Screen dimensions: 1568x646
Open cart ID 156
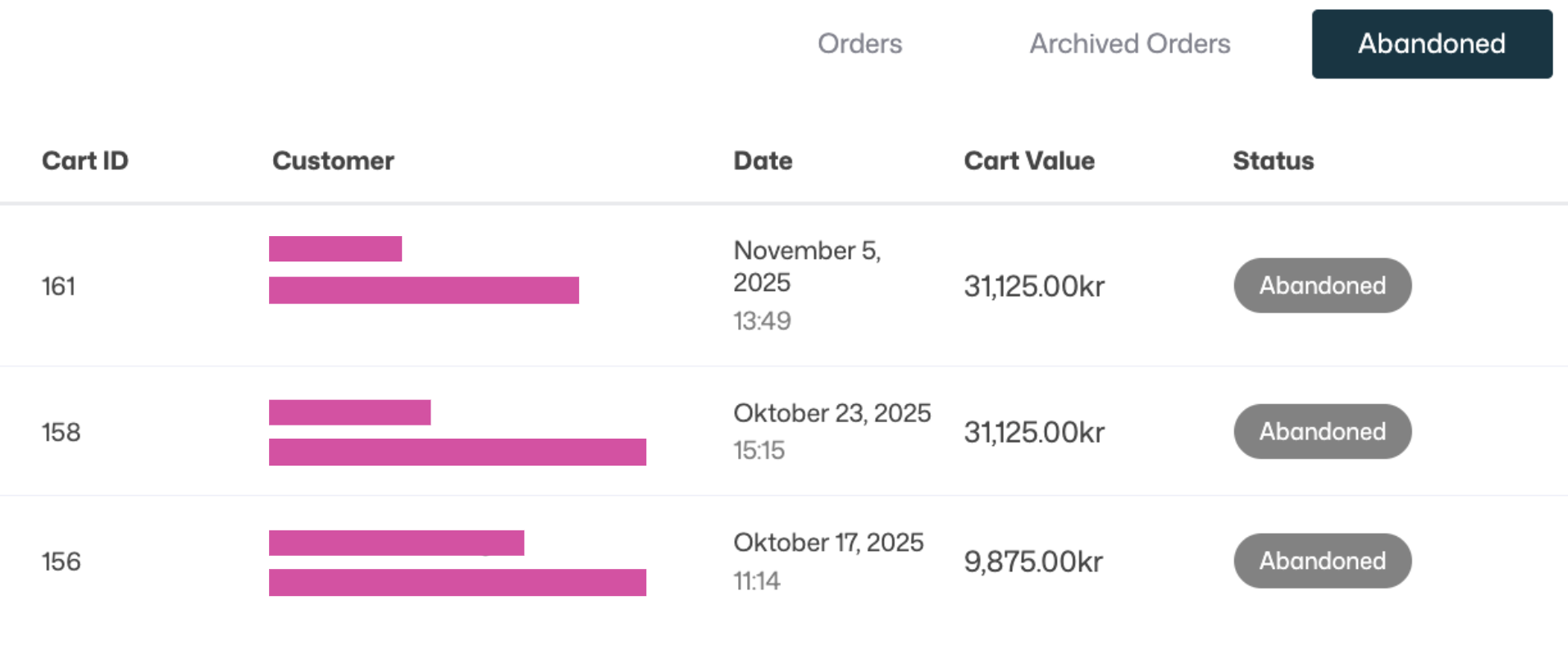pos(61,562)
